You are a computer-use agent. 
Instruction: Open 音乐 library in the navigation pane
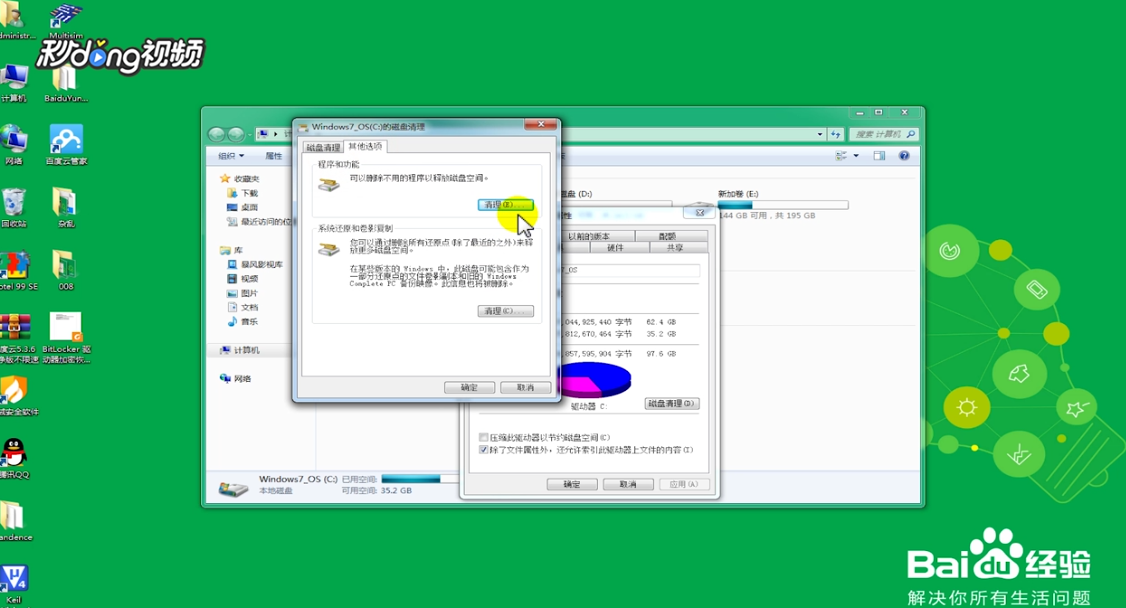243,322
